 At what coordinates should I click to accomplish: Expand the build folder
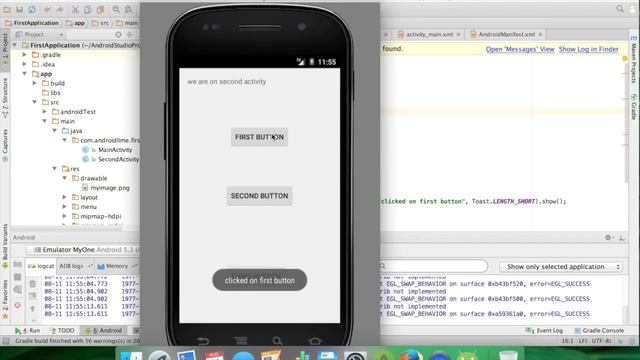pos(35,83)
